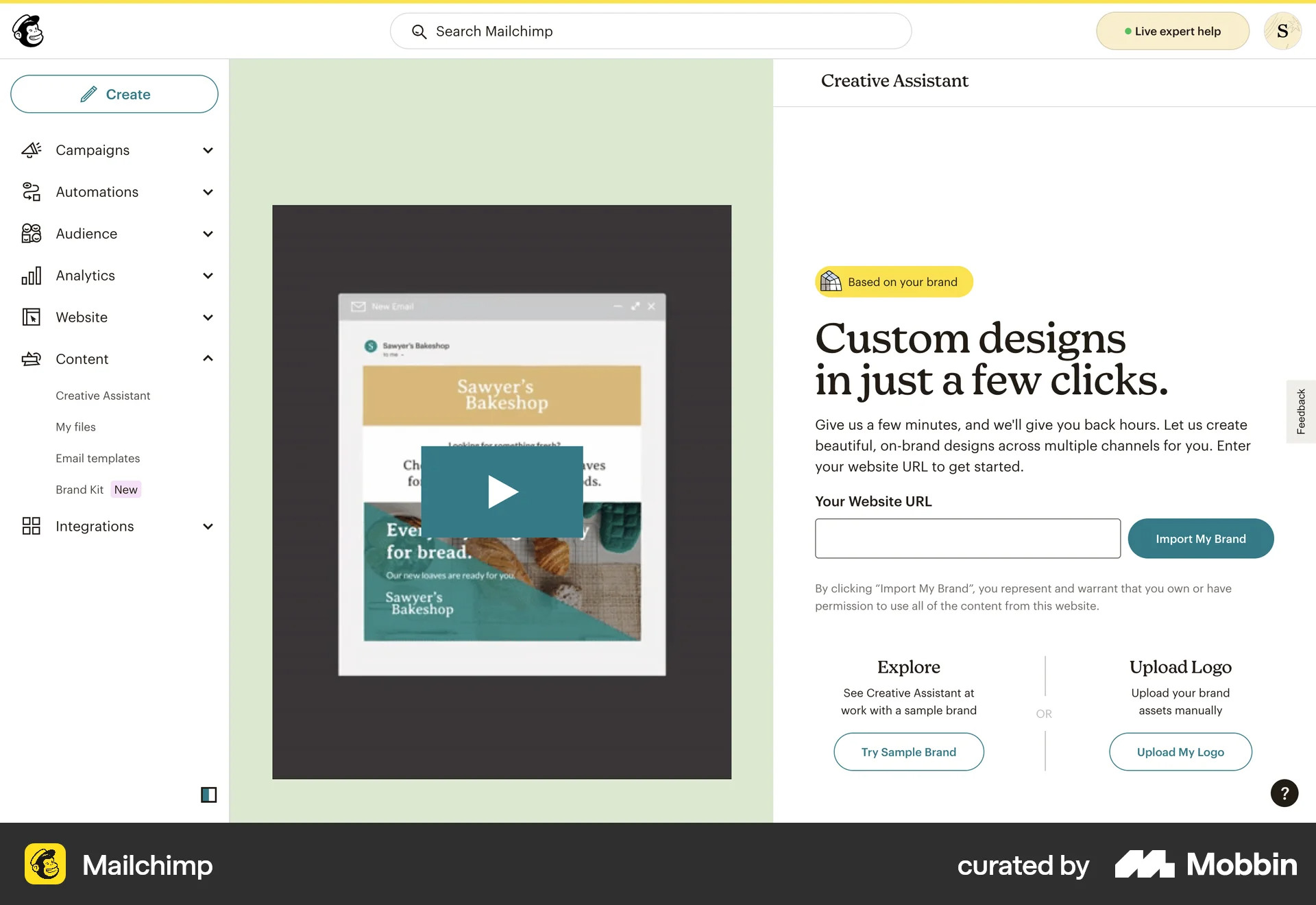Click the Campaigns megaphone icon
Image resolution: width=1316 pixels, height=905 pixels.
point(32,150)
